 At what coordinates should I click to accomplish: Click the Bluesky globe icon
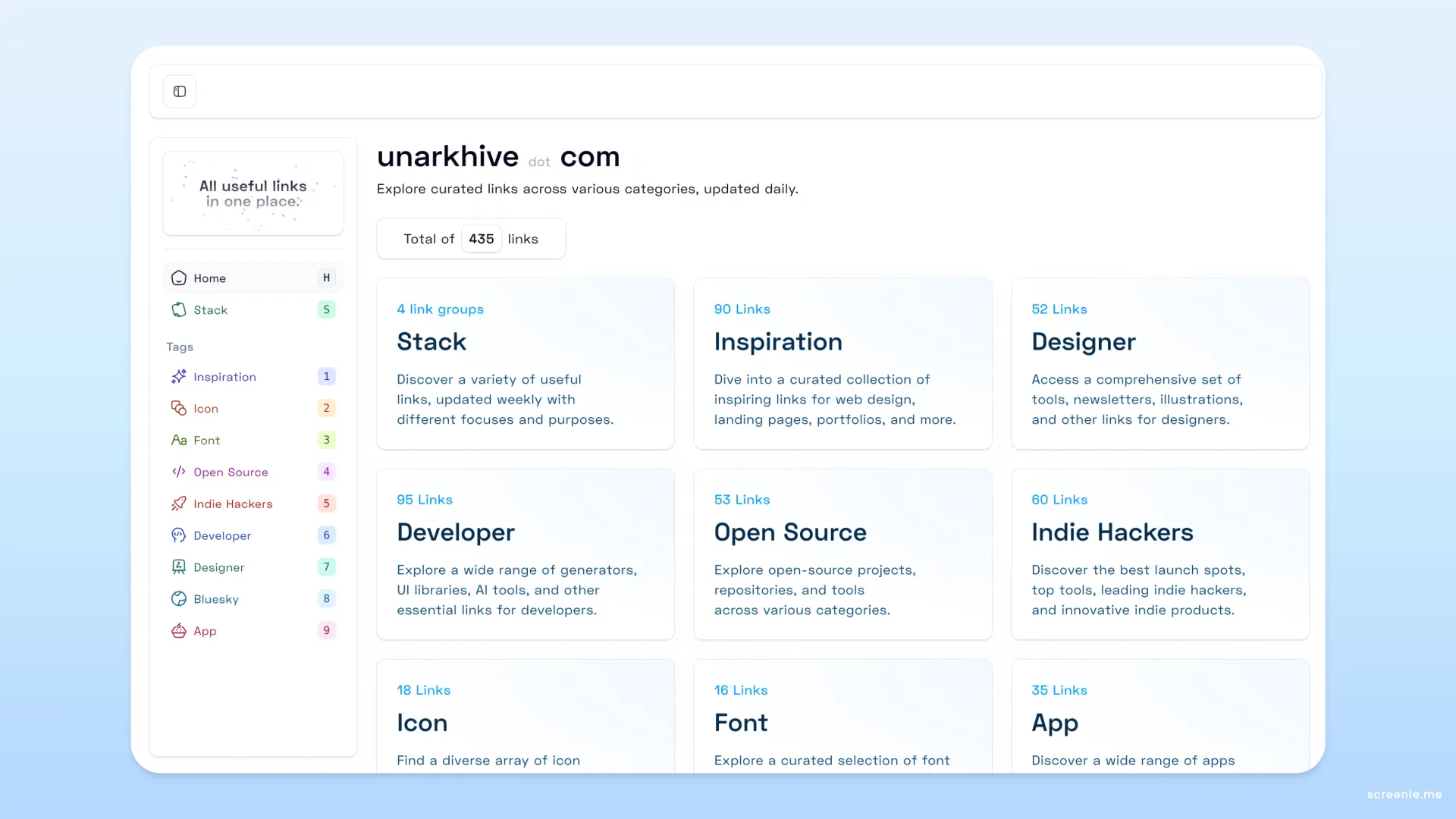179,599
